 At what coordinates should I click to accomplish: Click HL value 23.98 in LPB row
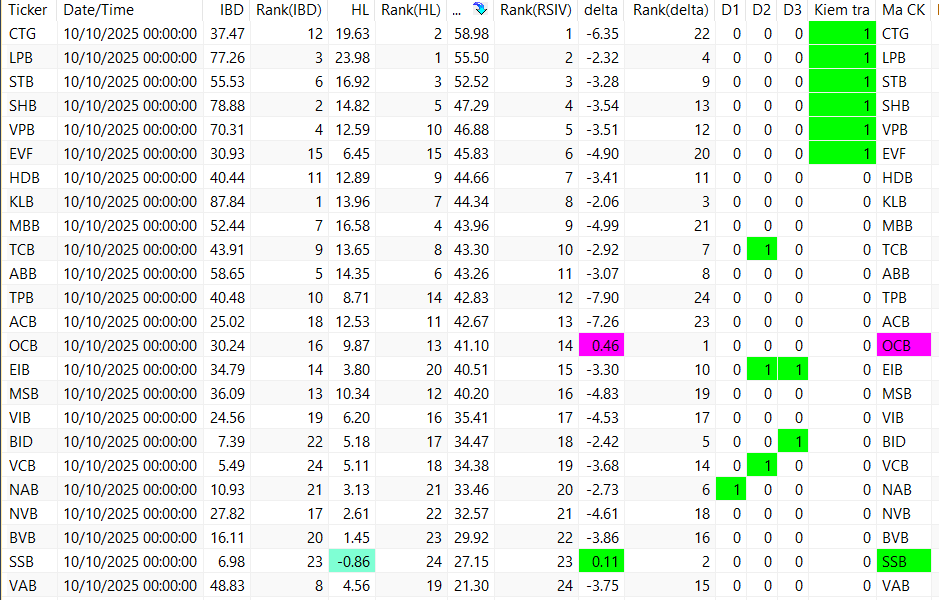pos(352,58)
